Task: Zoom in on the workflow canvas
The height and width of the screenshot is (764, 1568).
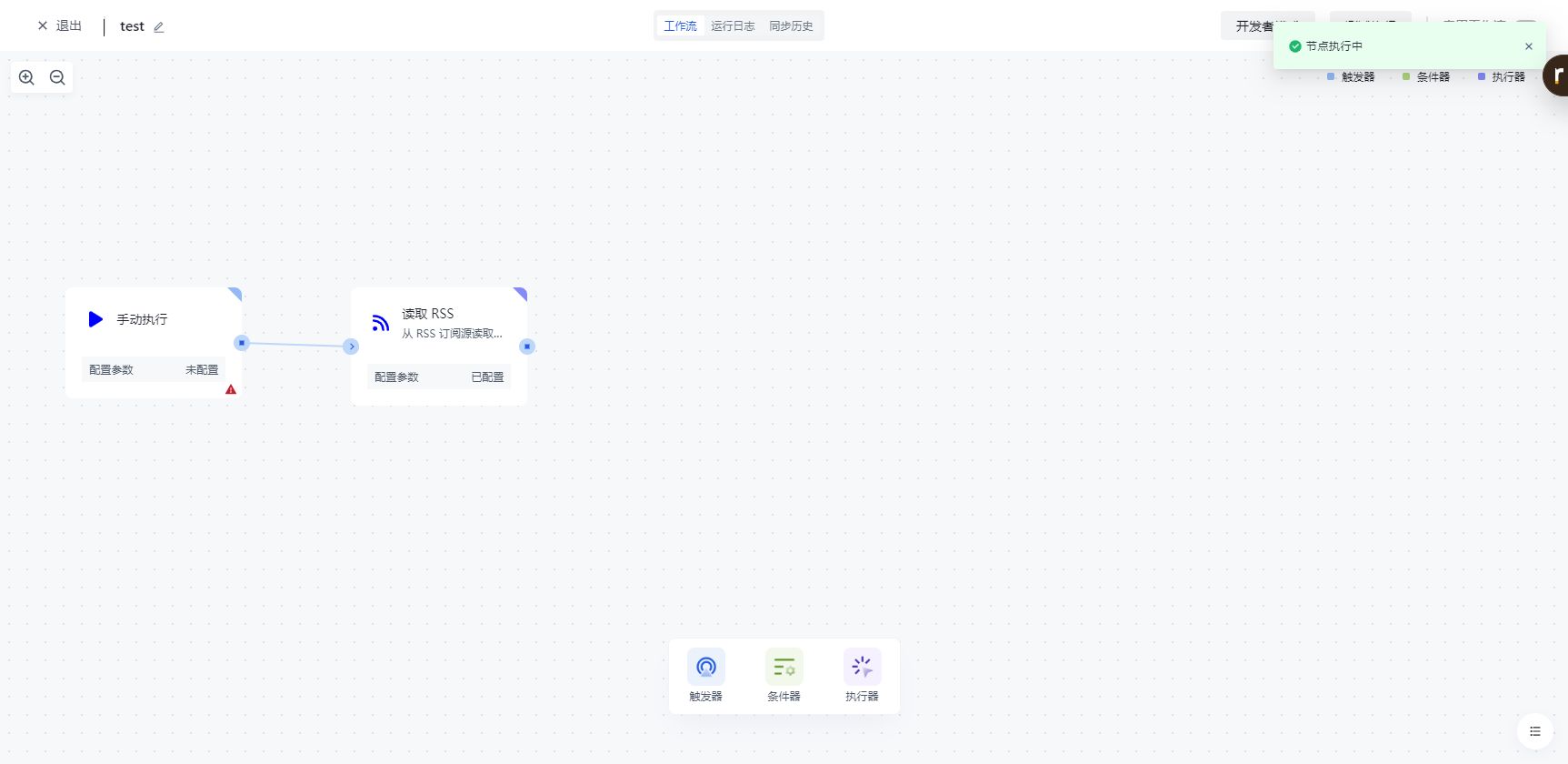Action: 26,77
